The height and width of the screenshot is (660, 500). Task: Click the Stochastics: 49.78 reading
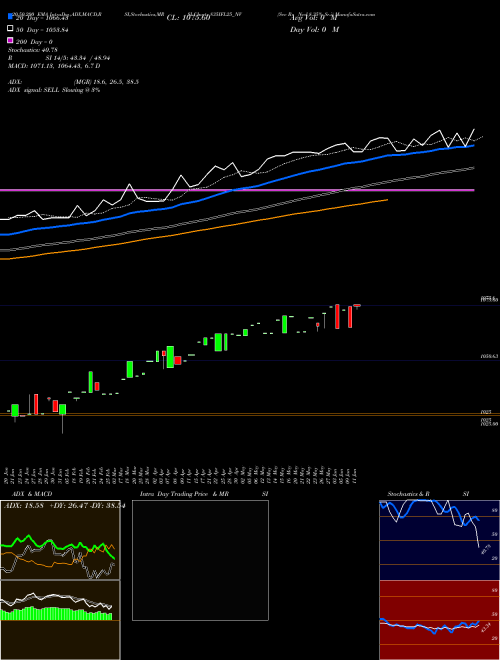pyautogui.click(x=33, y=50)
